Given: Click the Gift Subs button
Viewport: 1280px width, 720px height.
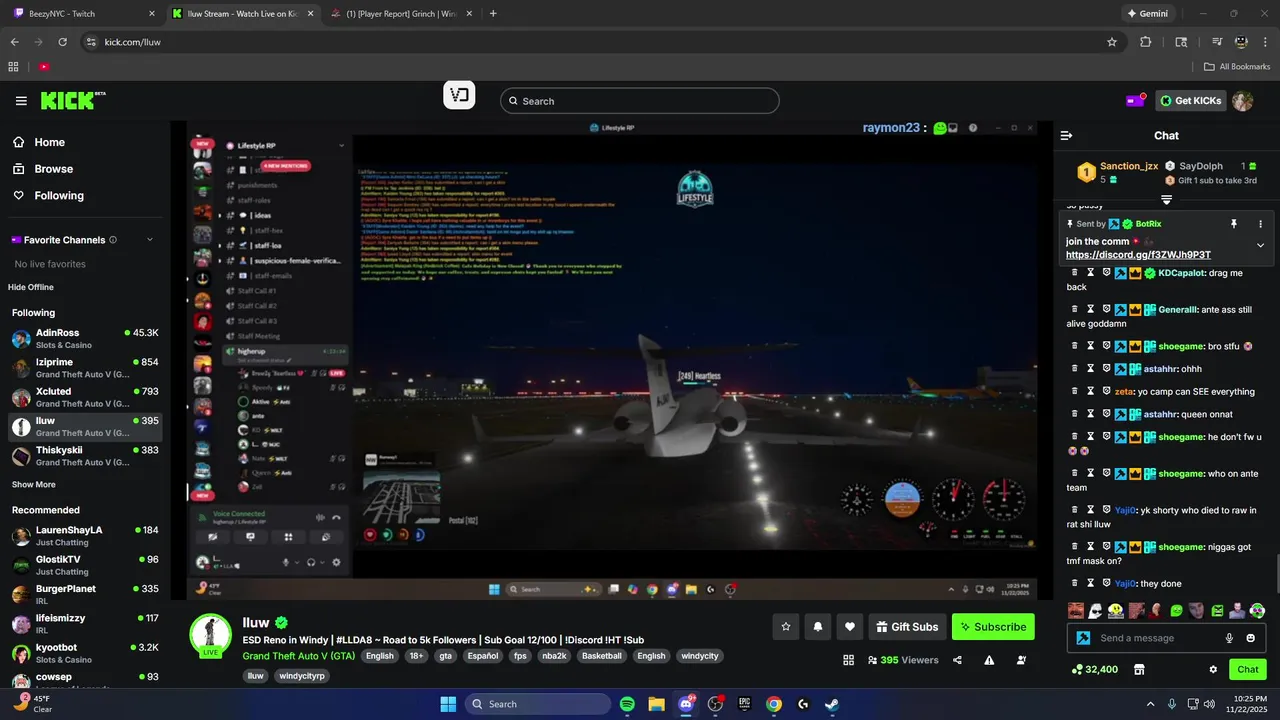Looking at the screenshot, I should coord(907,627).
